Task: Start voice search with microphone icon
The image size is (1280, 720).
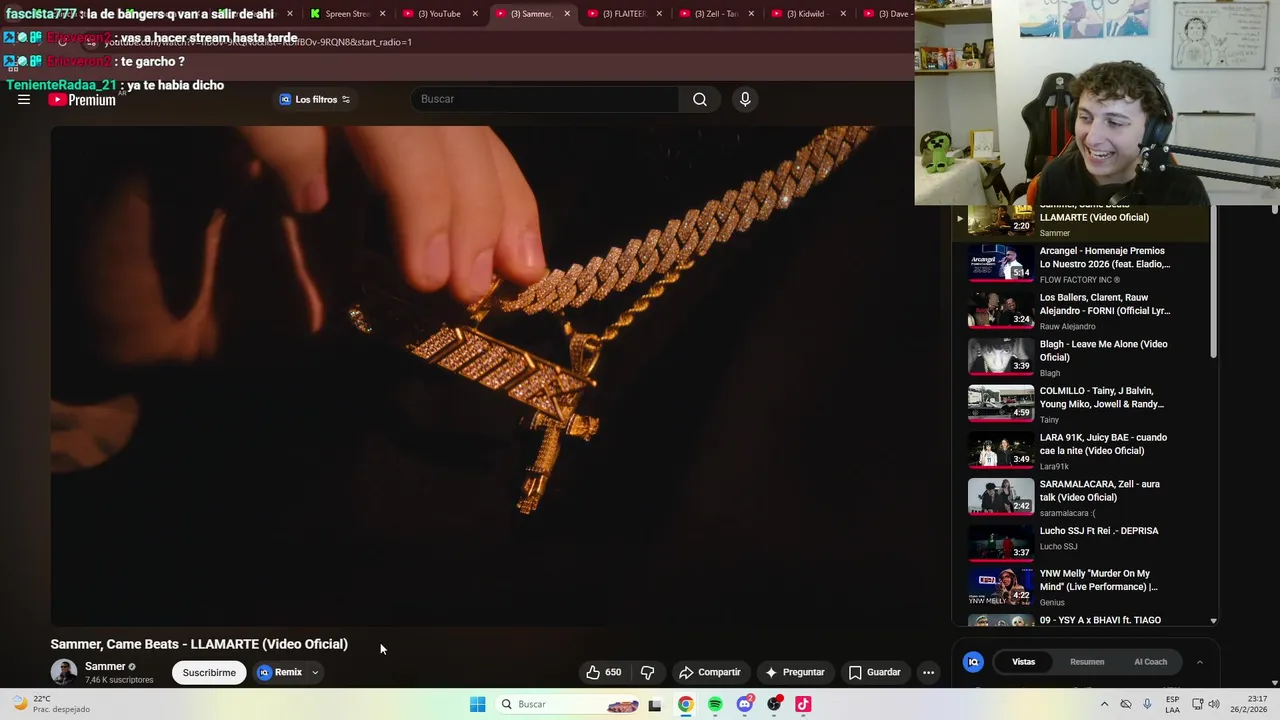Action: click(x=745, y=99)
